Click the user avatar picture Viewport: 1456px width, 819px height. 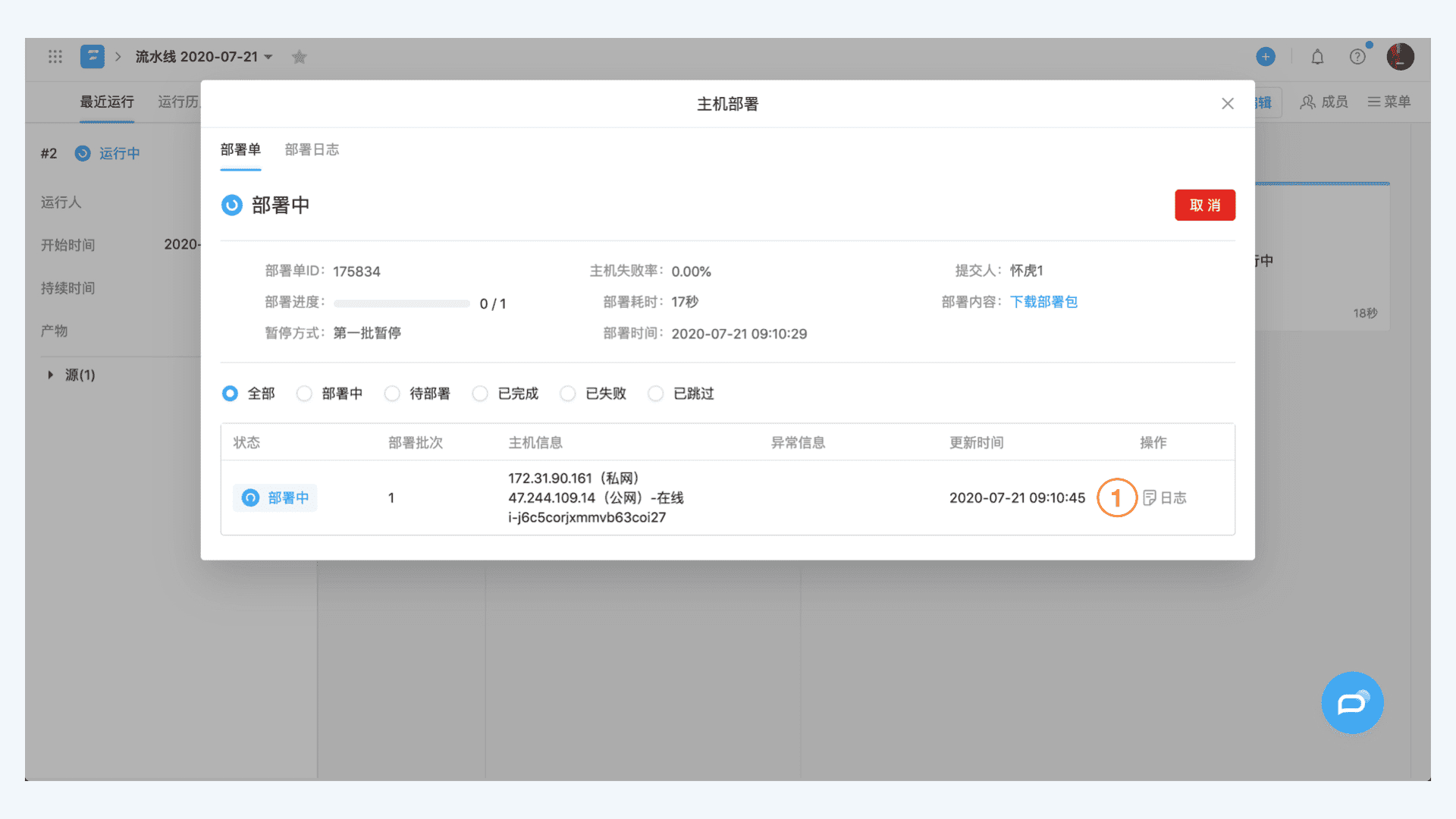(x=1400, y=57)
